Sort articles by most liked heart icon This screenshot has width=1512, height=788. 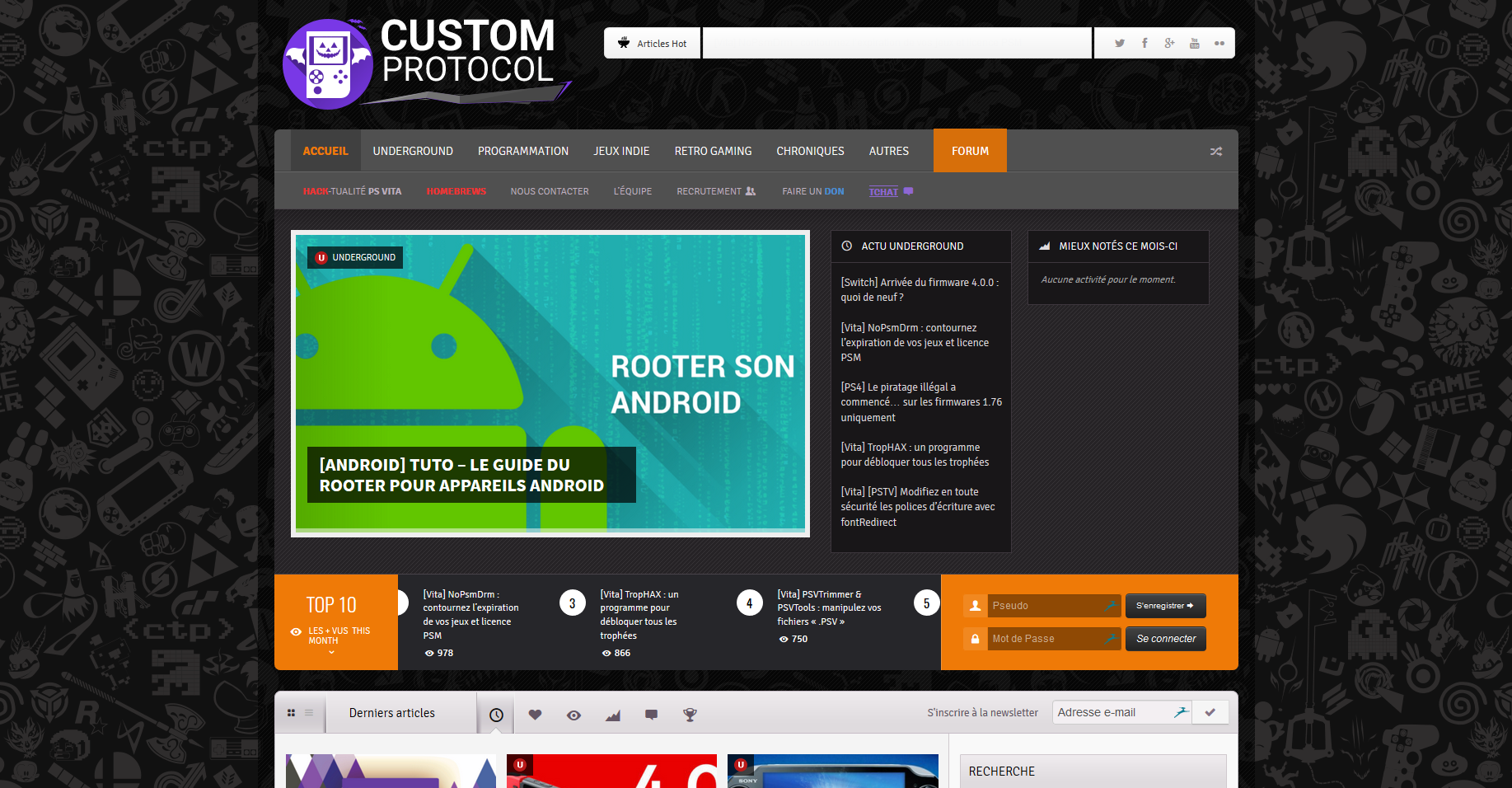535,715
